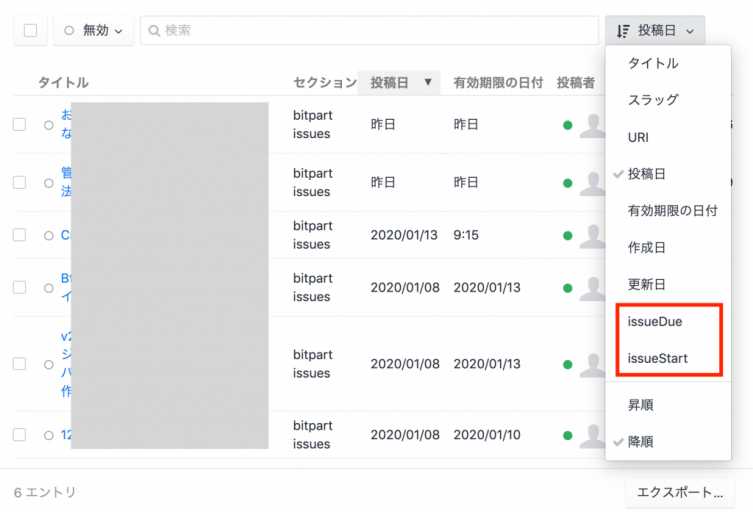Click the エクスポート export button
753x512 pixels.
pyautogui.click(x=679, y=492)
